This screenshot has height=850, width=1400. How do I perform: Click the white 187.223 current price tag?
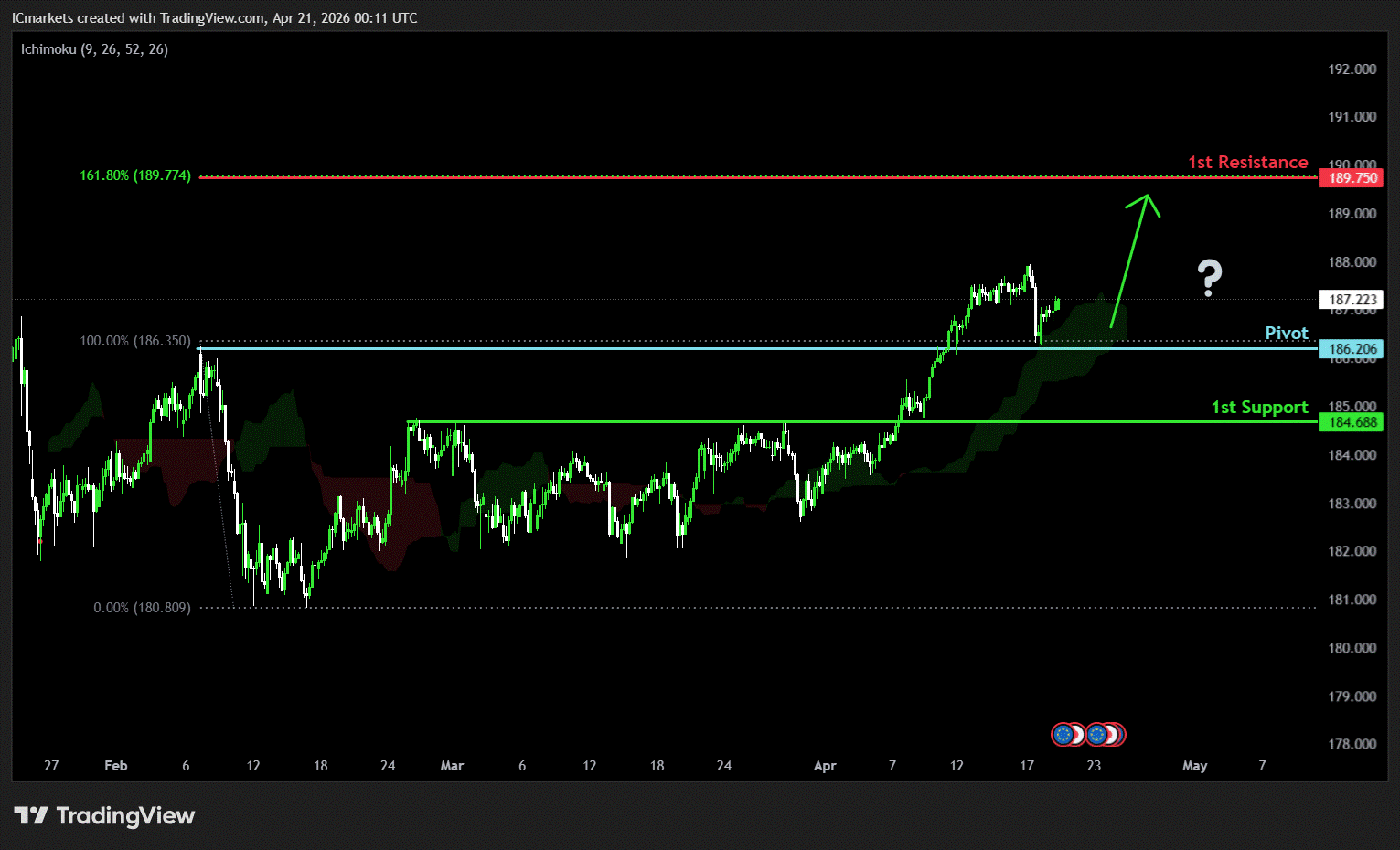1352,300
